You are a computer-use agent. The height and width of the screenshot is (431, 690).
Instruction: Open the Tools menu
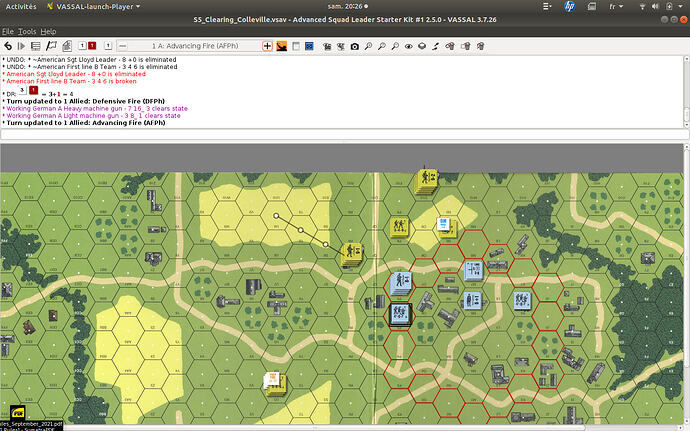pyautogui.click(x=27, y=32)
